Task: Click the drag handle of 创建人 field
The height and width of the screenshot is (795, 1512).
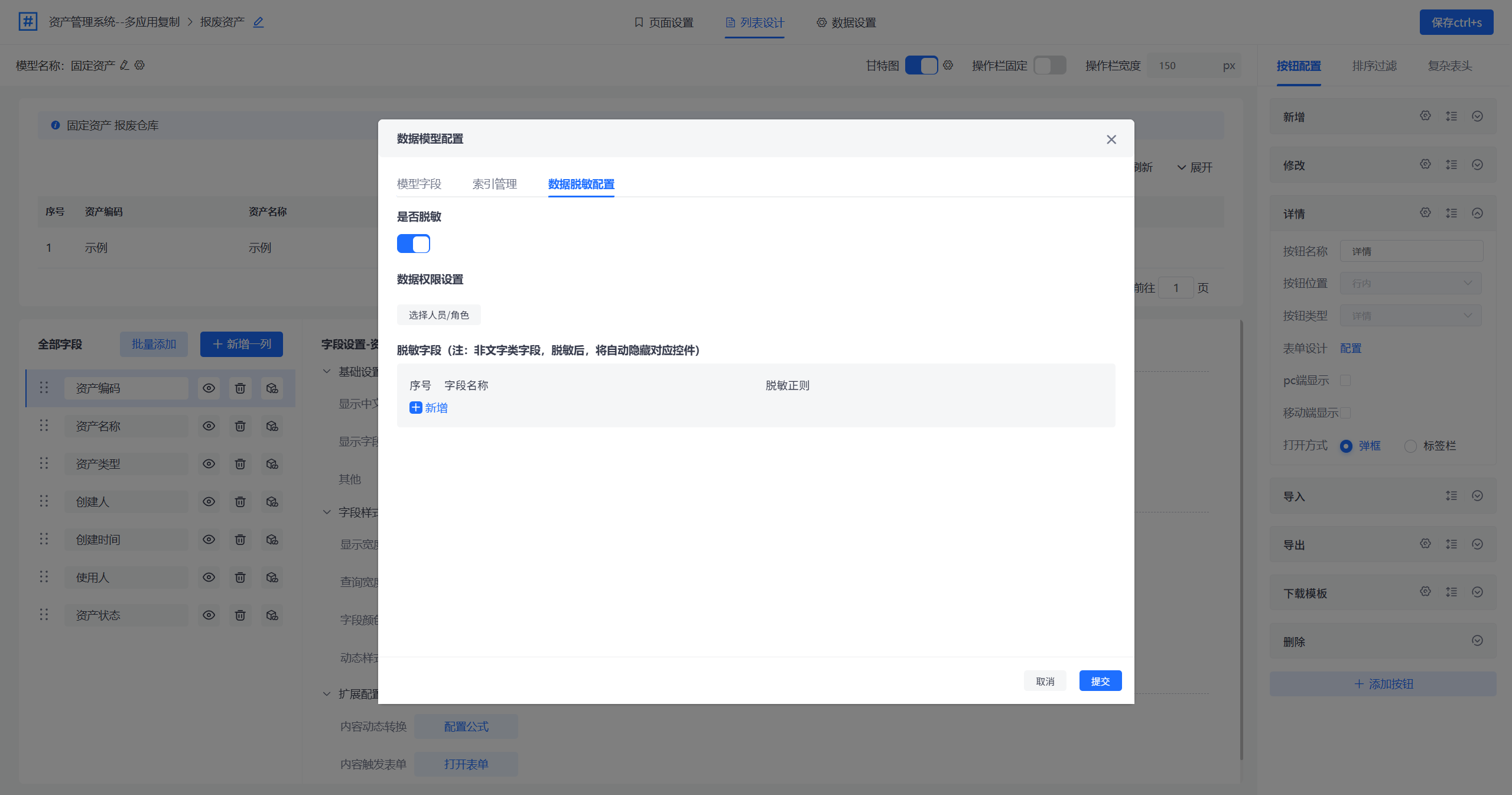Action: (x=44, y=502)
